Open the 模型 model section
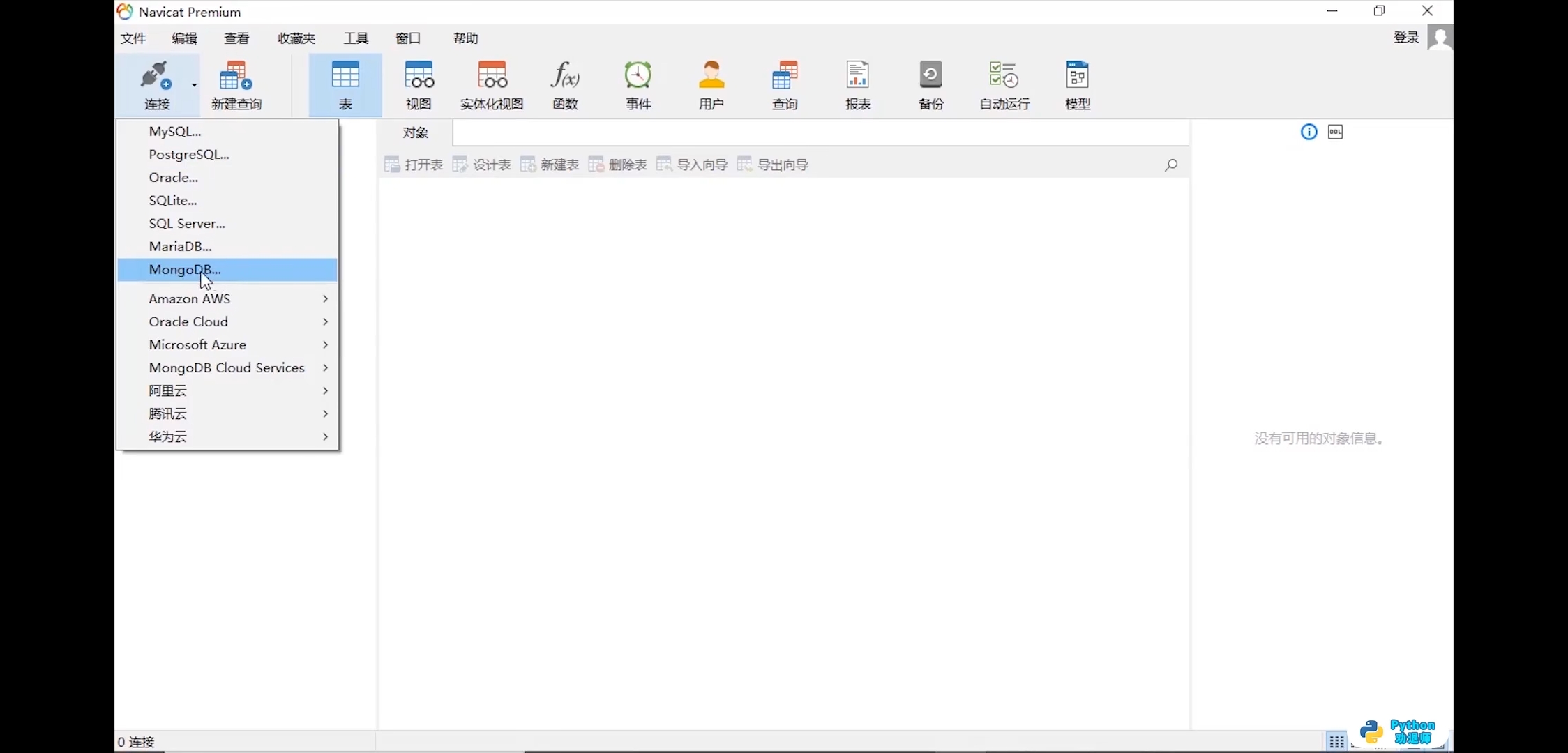Image resolution: width=1568 pixels, height=753 pixels. pos(1078,84)
